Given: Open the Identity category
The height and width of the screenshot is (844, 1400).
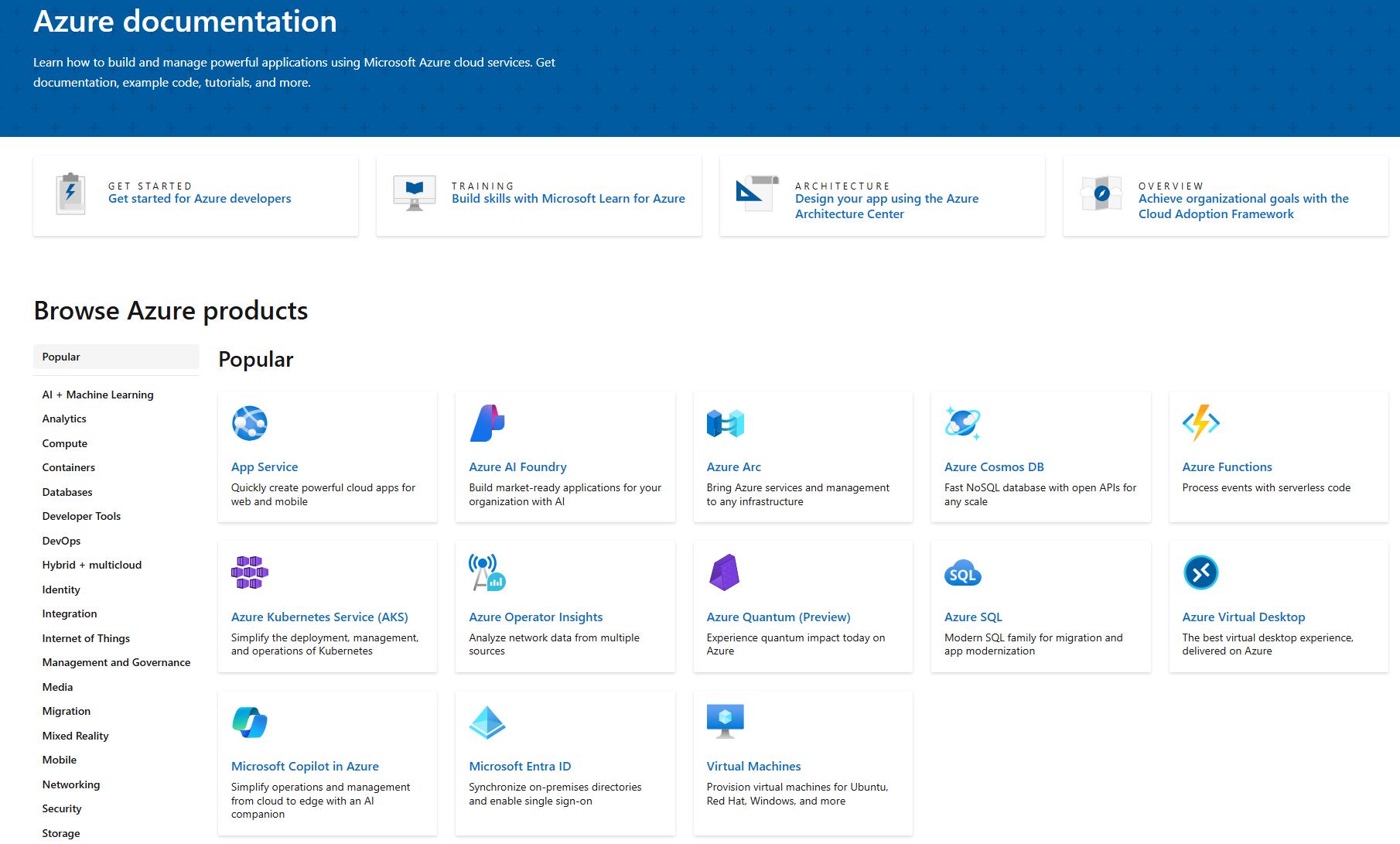Looking at the screenshot, I should (61, 589).
